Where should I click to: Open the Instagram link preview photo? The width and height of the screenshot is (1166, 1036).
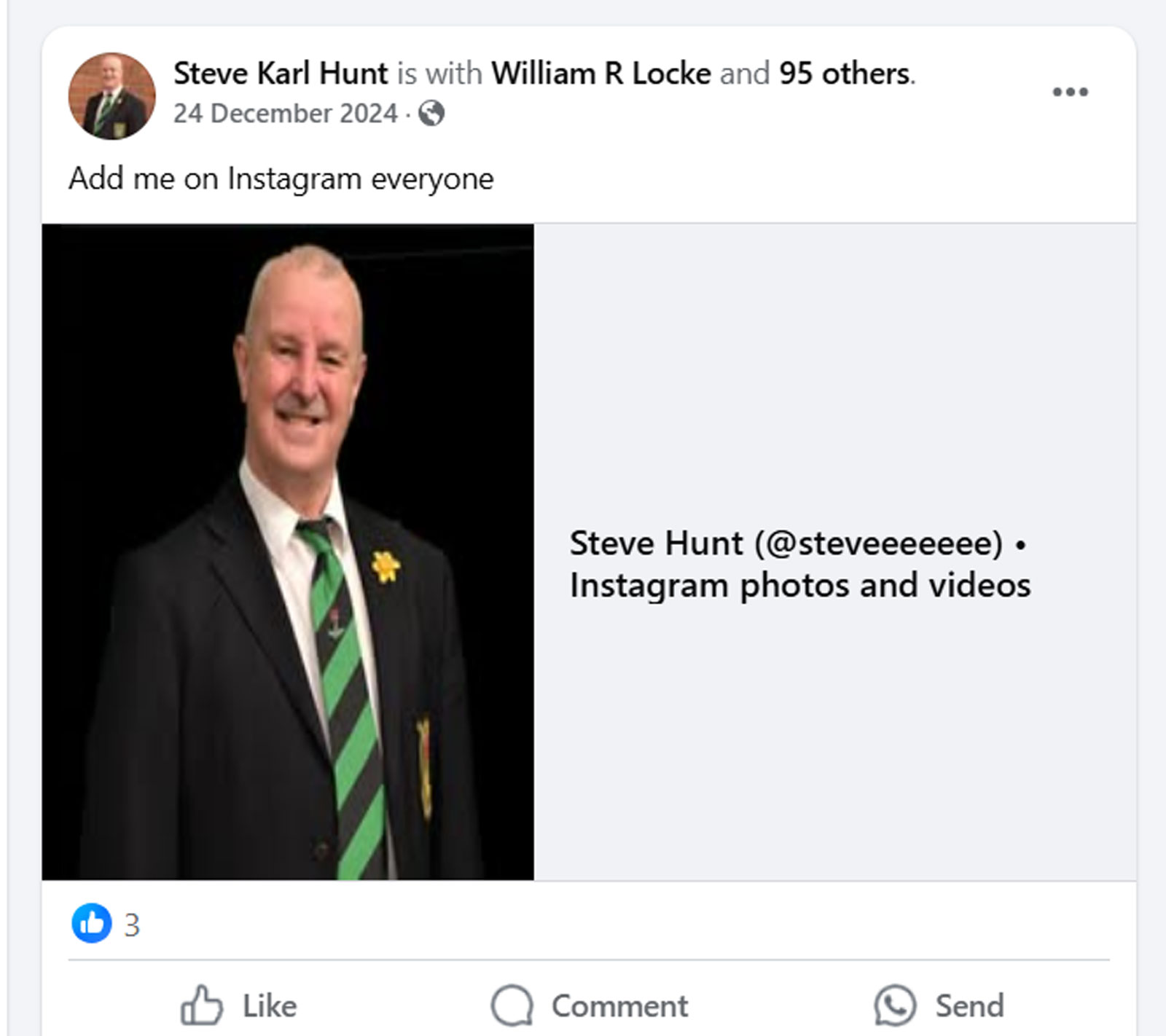pos(288,552)
